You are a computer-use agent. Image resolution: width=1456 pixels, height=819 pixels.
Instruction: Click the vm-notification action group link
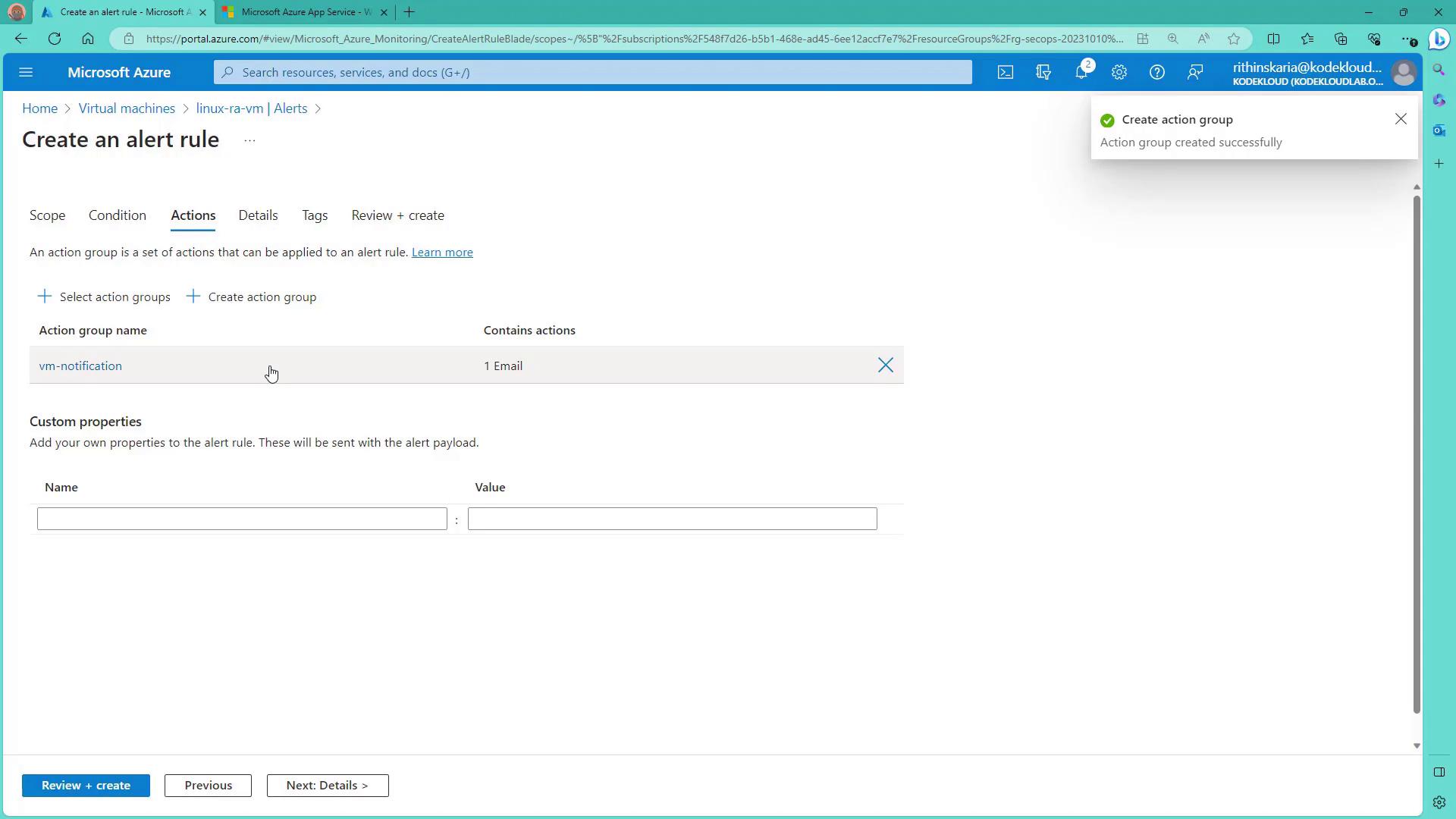click(x=80, y=366)
